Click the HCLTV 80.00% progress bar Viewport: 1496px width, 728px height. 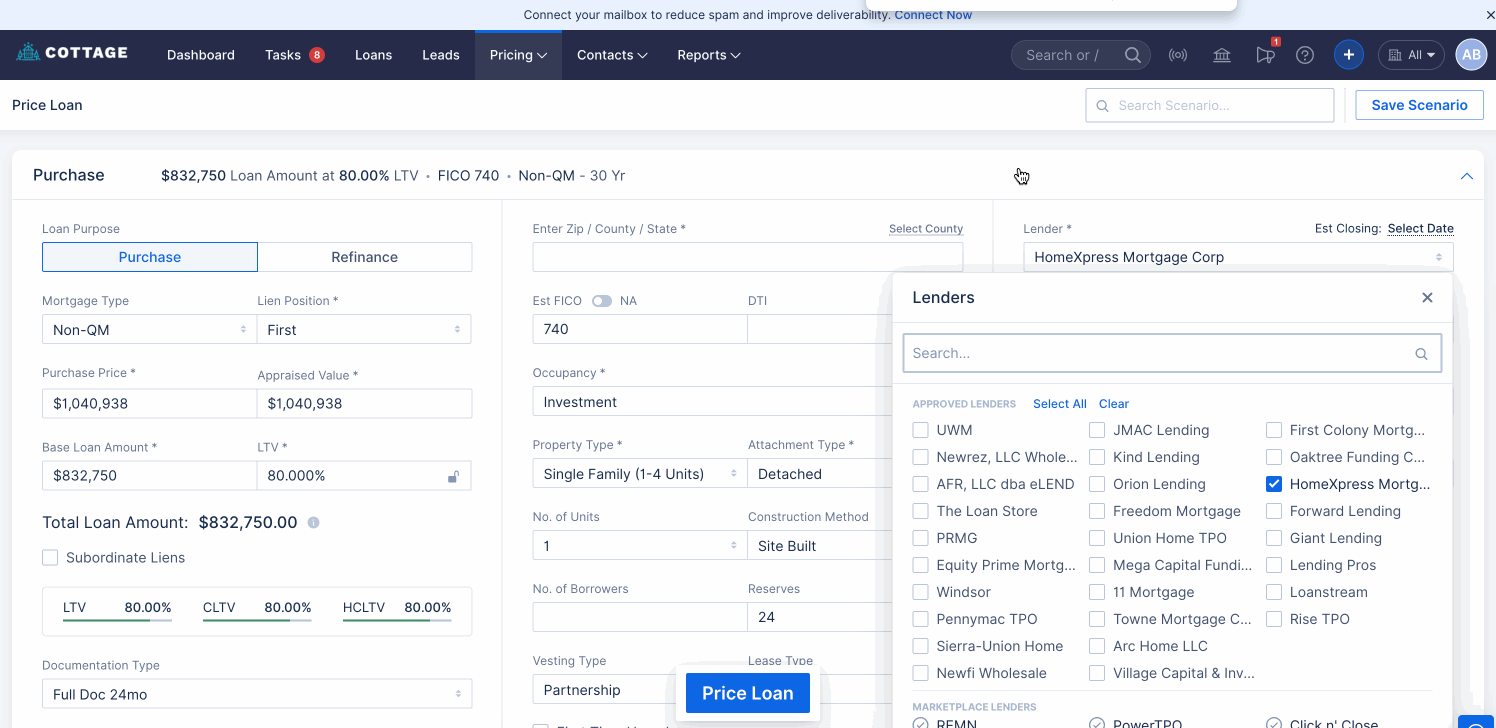397,620
